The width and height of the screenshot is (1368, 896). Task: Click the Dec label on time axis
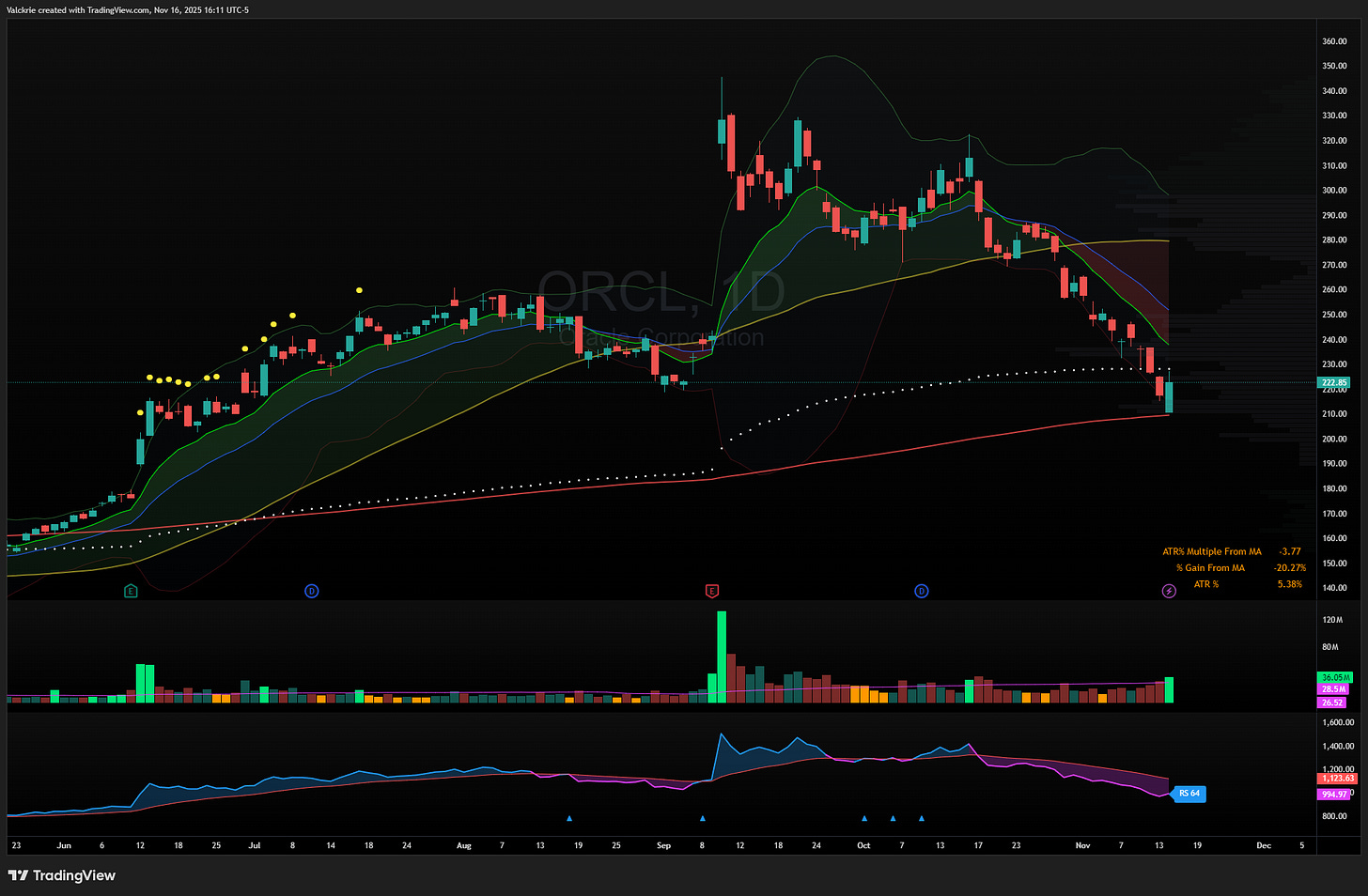[1264, 845]
